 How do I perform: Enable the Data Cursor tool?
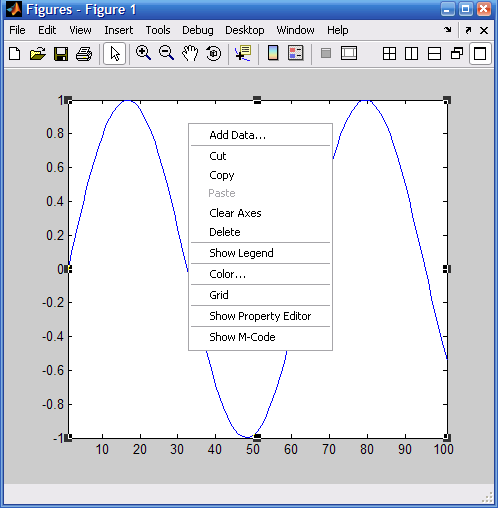[243, 53]
